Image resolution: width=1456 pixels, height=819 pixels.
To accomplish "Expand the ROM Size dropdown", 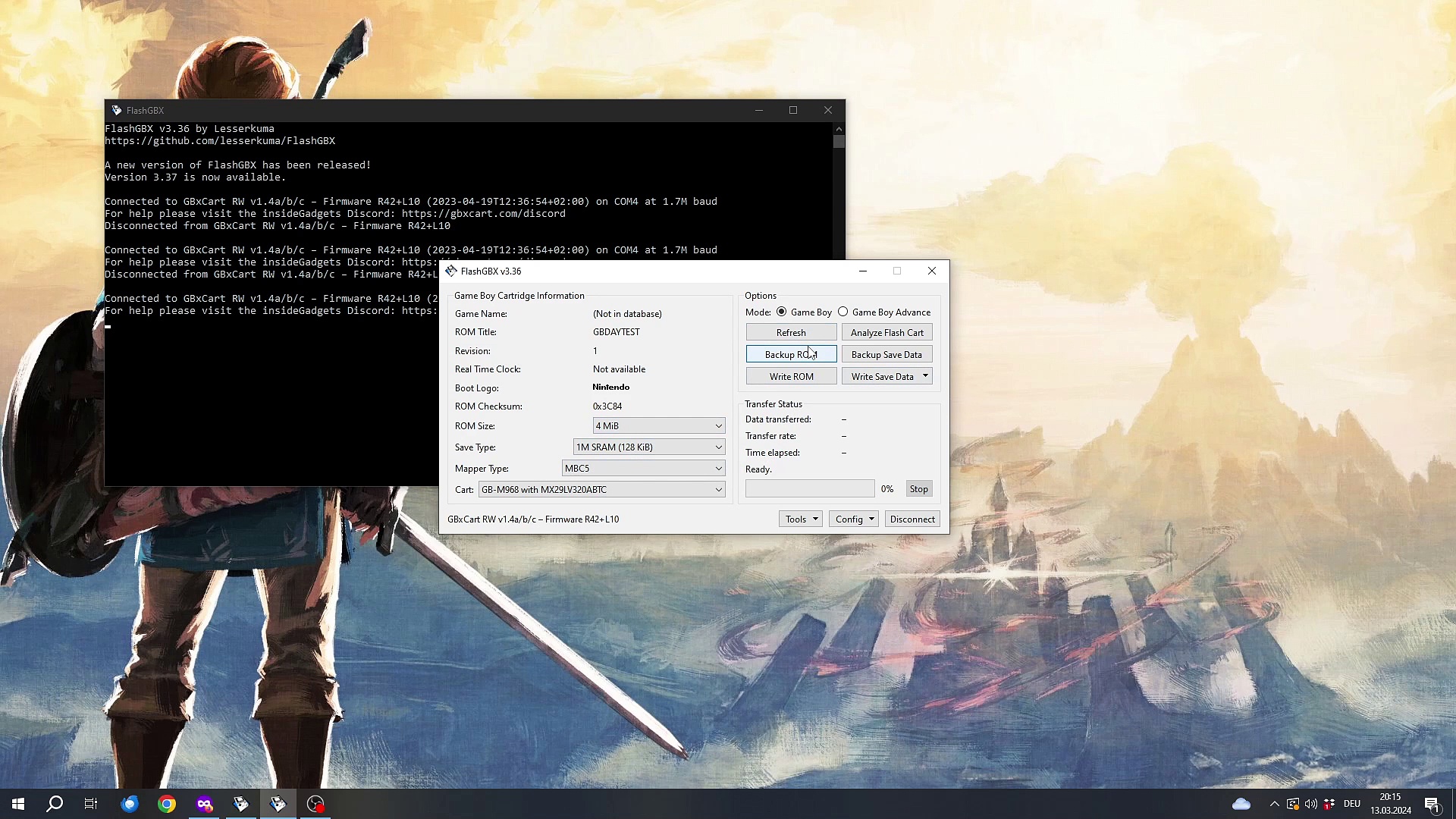I will coord(658,426).
